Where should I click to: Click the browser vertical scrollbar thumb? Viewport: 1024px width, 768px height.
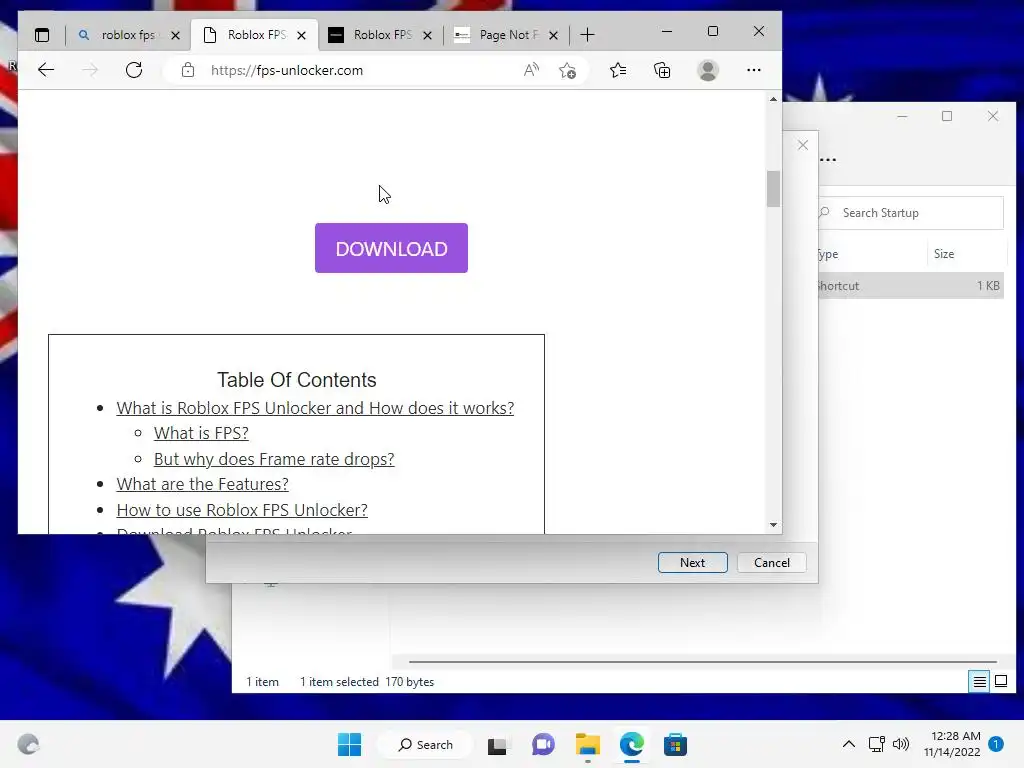(773, 189)
